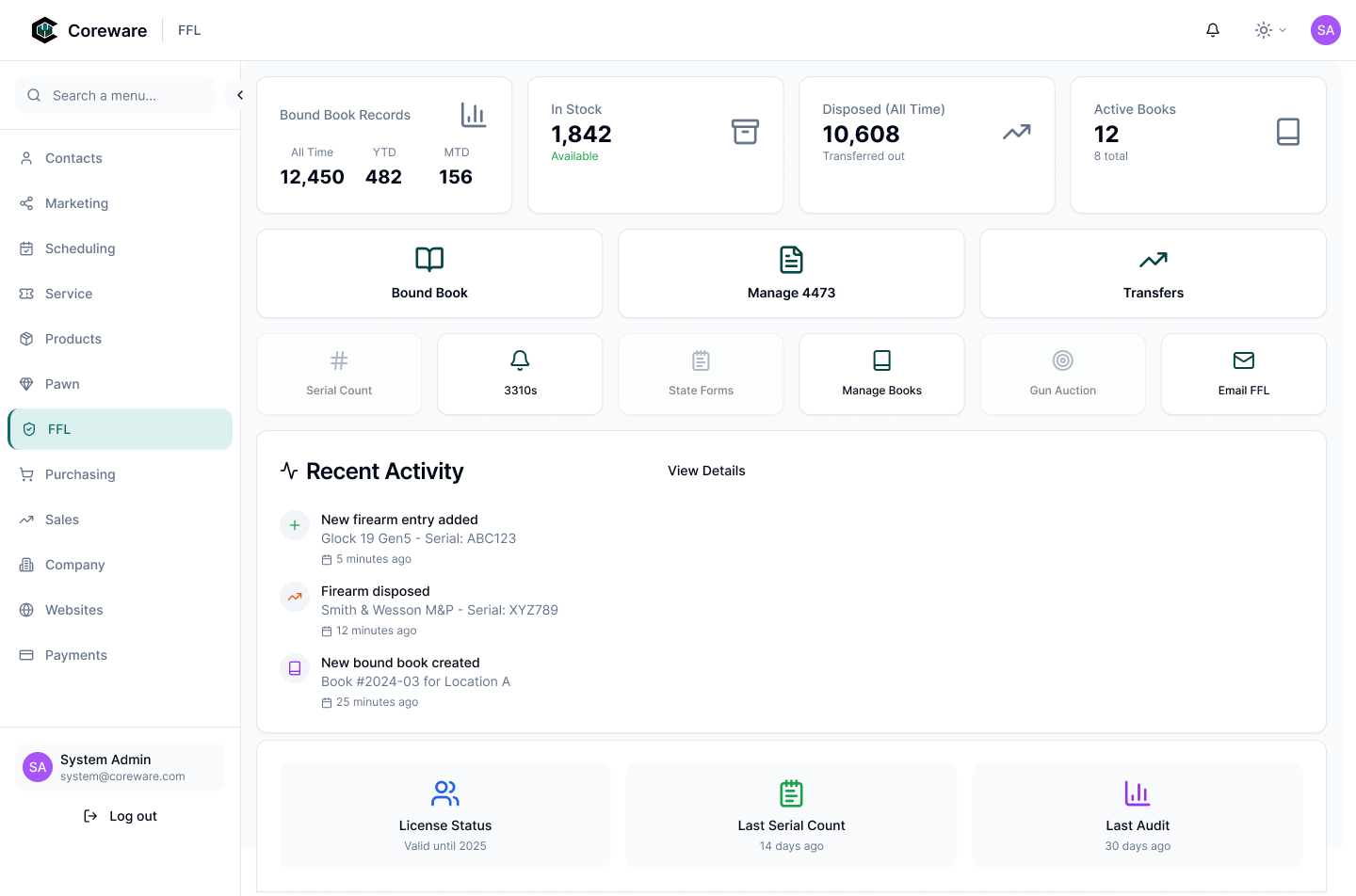Screen dimensions: 1356x896
Task: Select Purchasing from the sidebar menu
Action: [x=80, y=474]
